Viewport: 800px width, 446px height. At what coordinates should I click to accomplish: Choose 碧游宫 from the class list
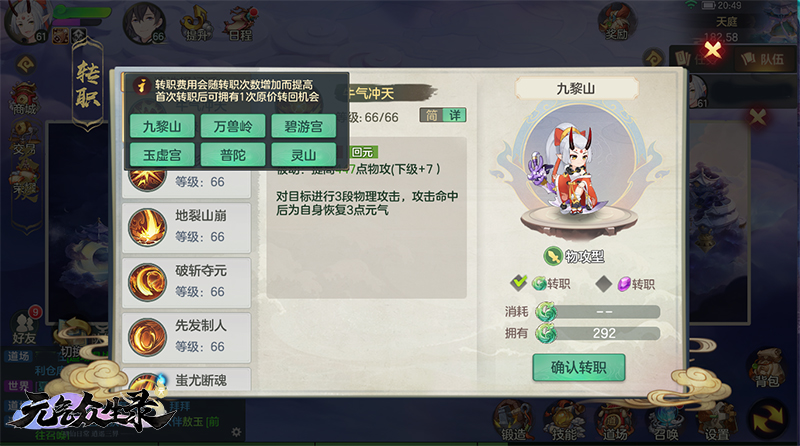click(x=304, y=126)
